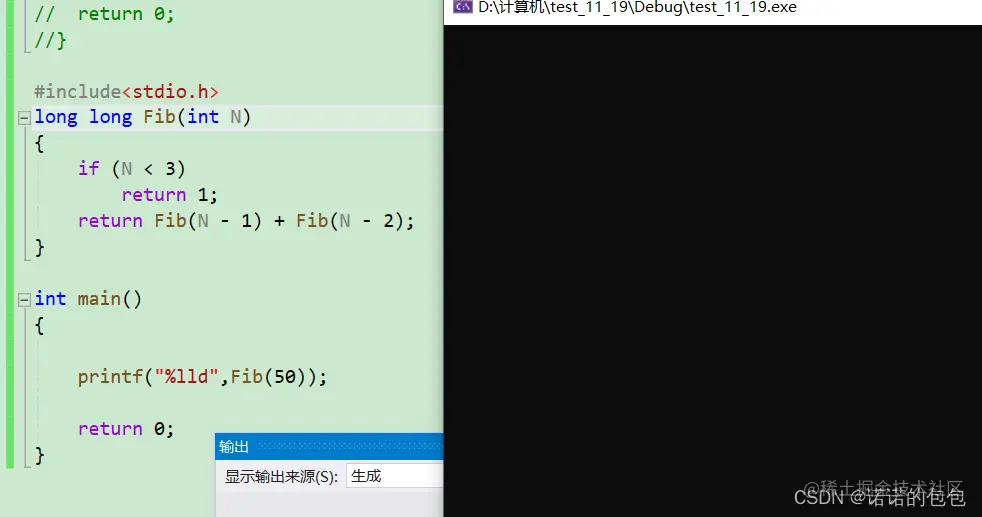Viewport: 982px width, 517px height.
Task: Click inside the black console output area
Action: [713, 271]
